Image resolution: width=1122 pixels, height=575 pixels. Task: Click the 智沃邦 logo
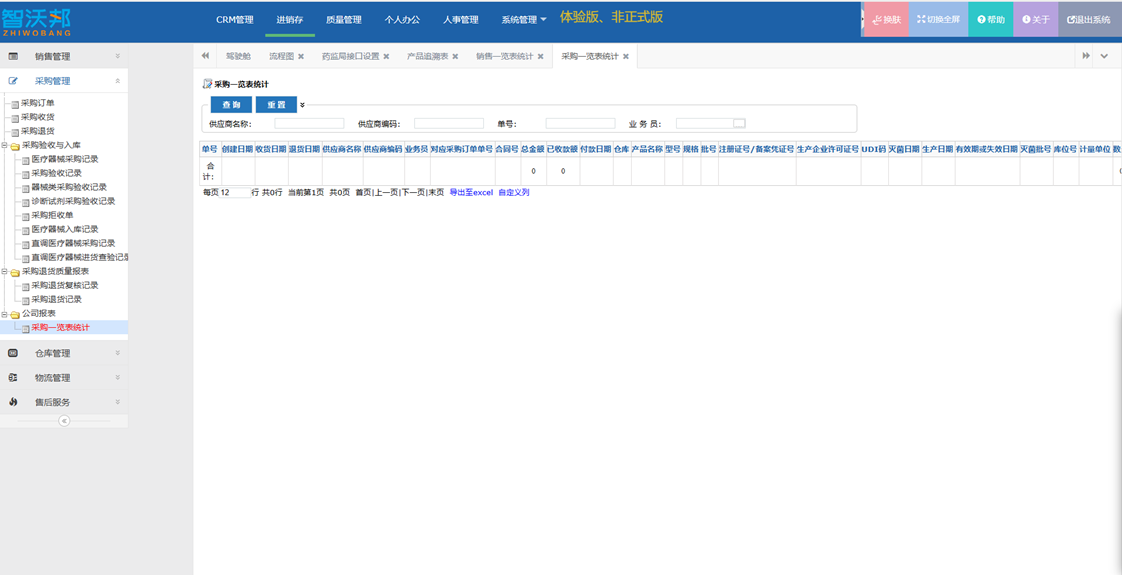36,21
